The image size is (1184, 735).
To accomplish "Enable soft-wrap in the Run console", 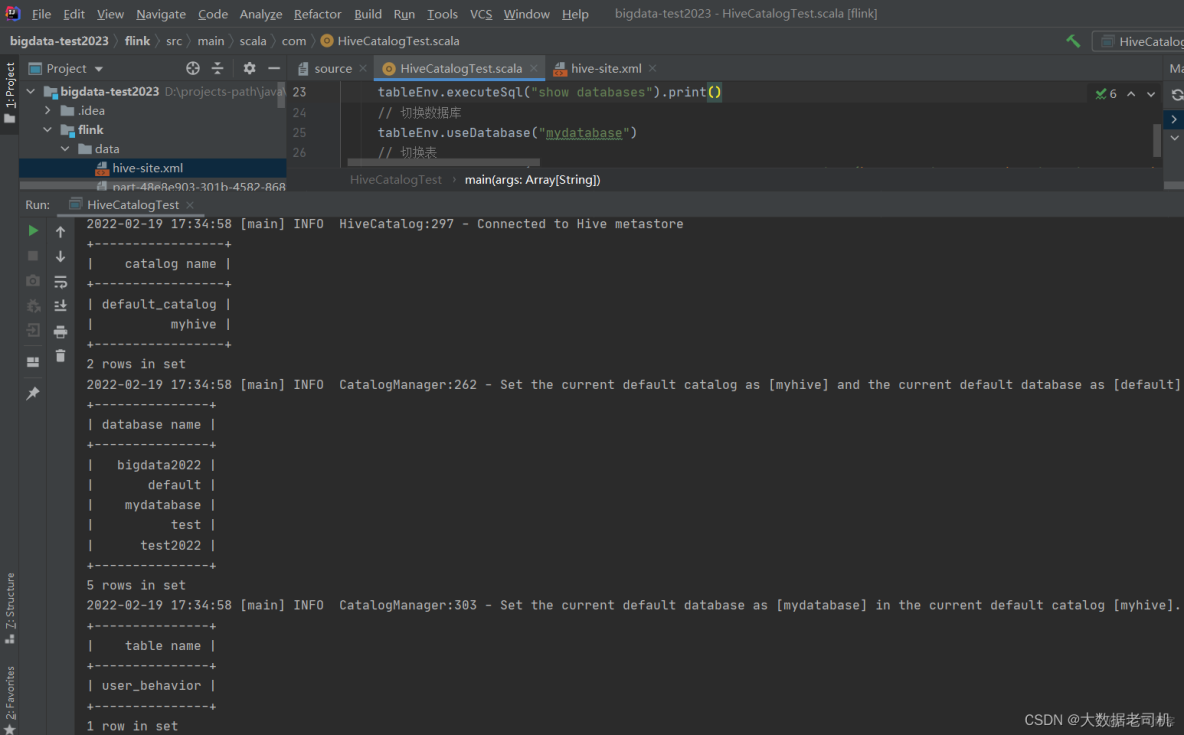I will click(x=60, y=281).
